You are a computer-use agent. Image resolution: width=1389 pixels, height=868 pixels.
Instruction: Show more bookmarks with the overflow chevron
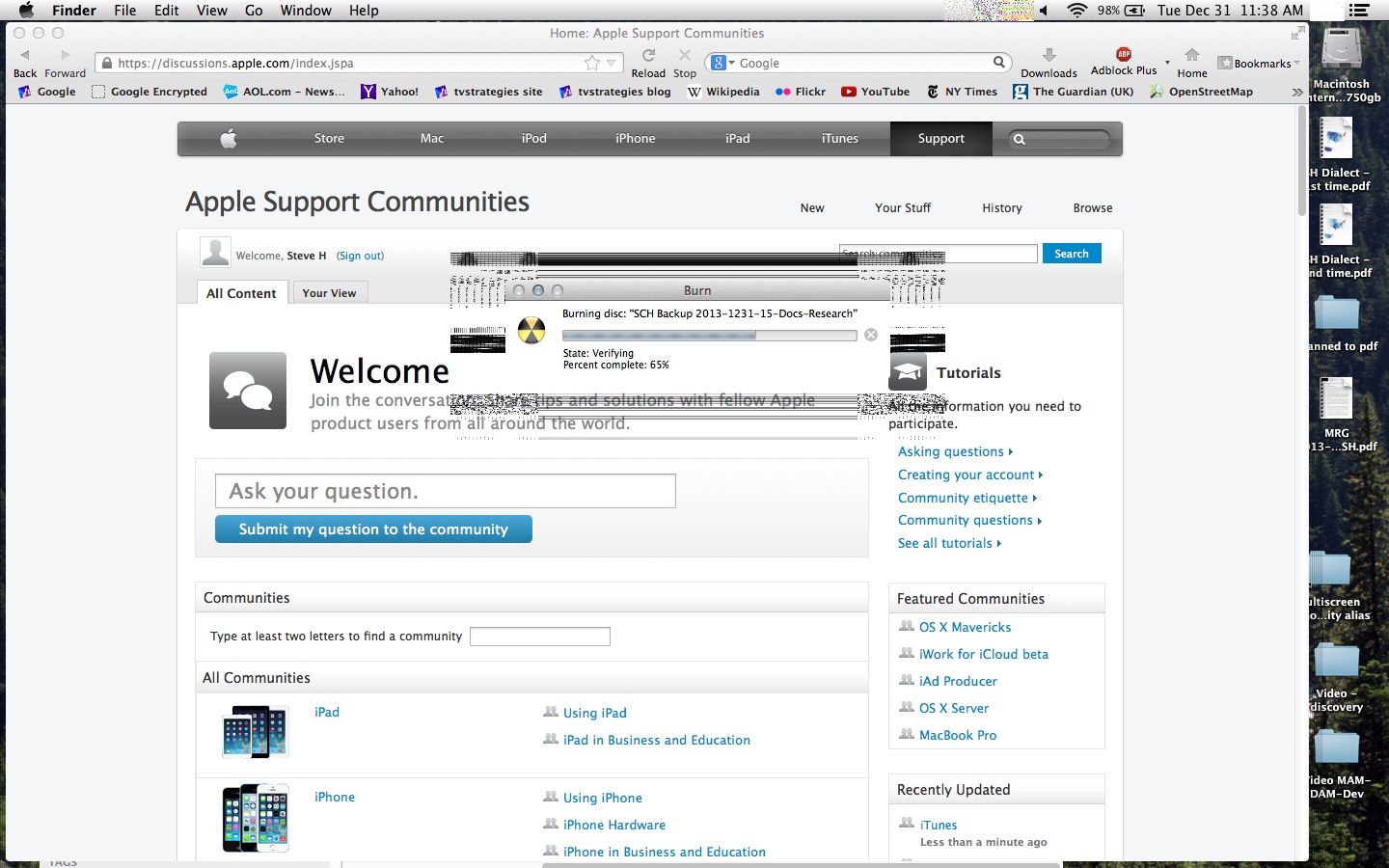point(1297,92)
